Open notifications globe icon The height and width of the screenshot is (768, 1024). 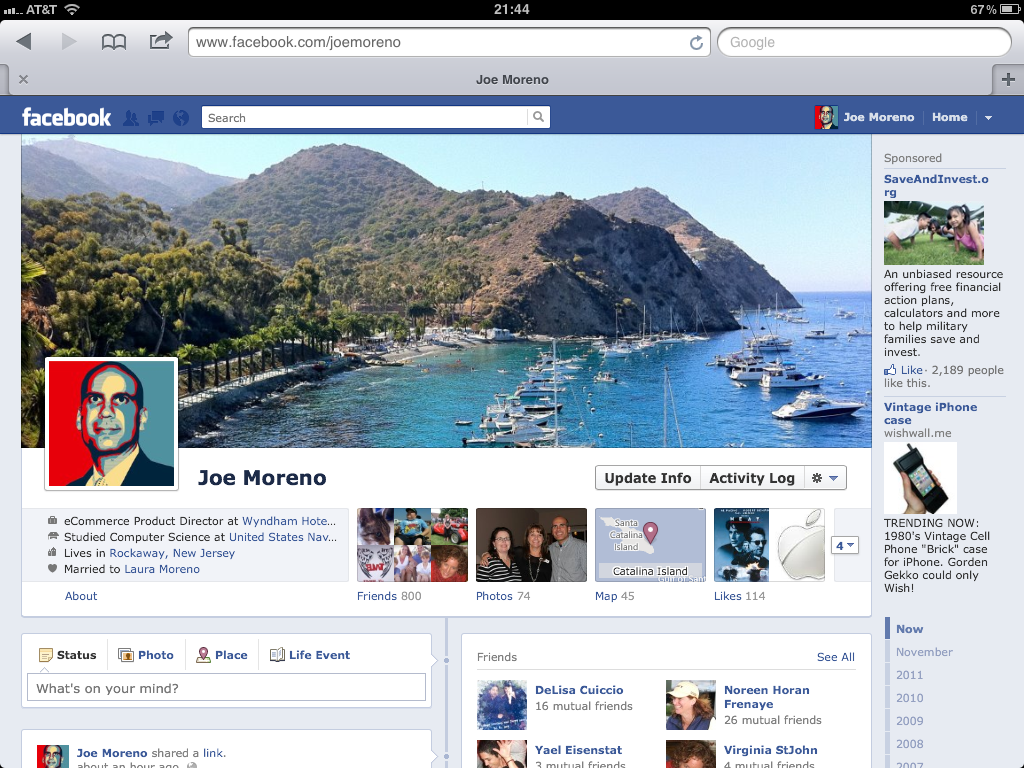click(181, 118)
